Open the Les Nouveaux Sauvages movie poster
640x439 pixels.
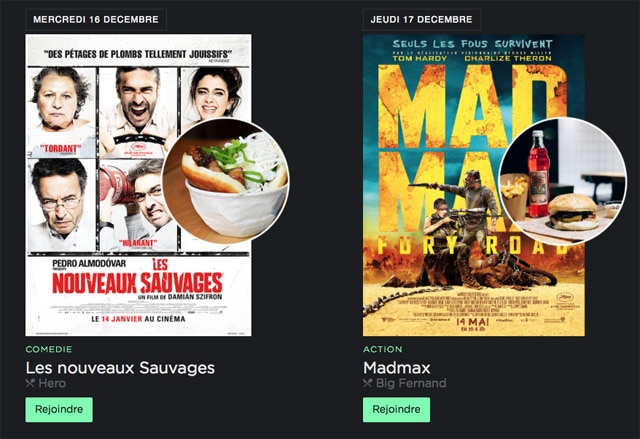(x=138, y=185)
